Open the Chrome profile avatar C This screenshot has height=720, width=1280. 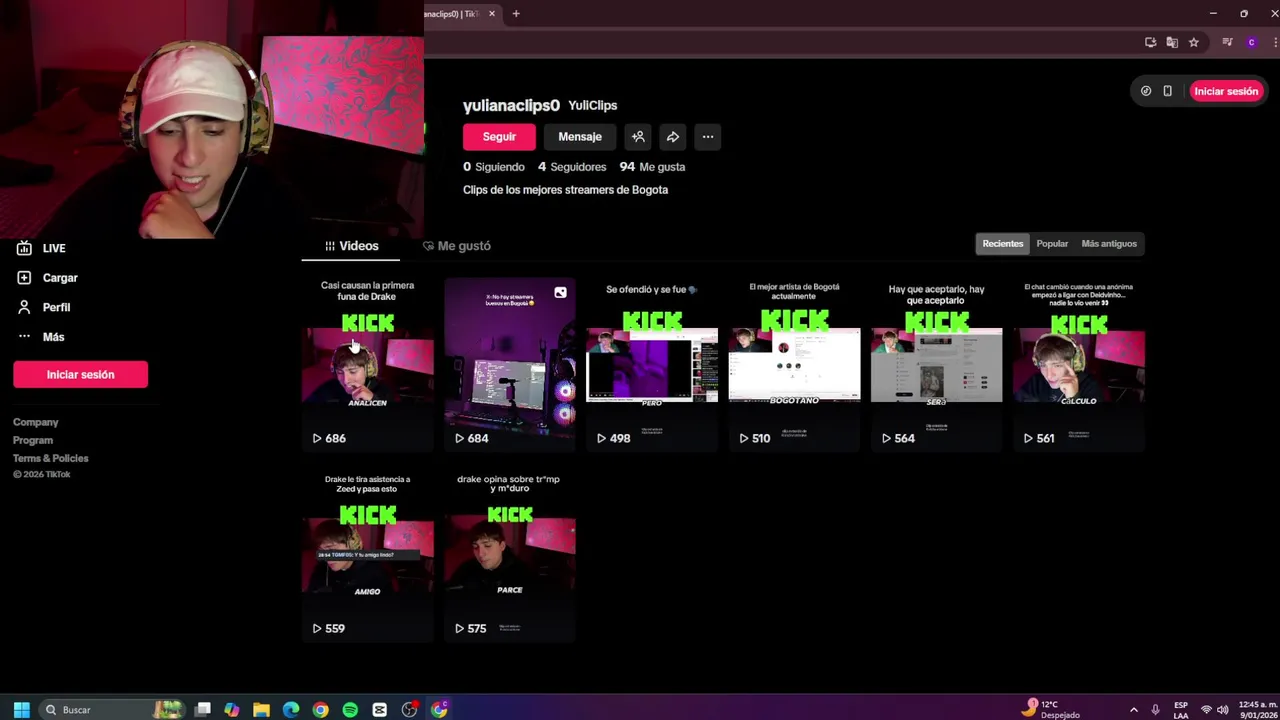(x=1251, y=42)
